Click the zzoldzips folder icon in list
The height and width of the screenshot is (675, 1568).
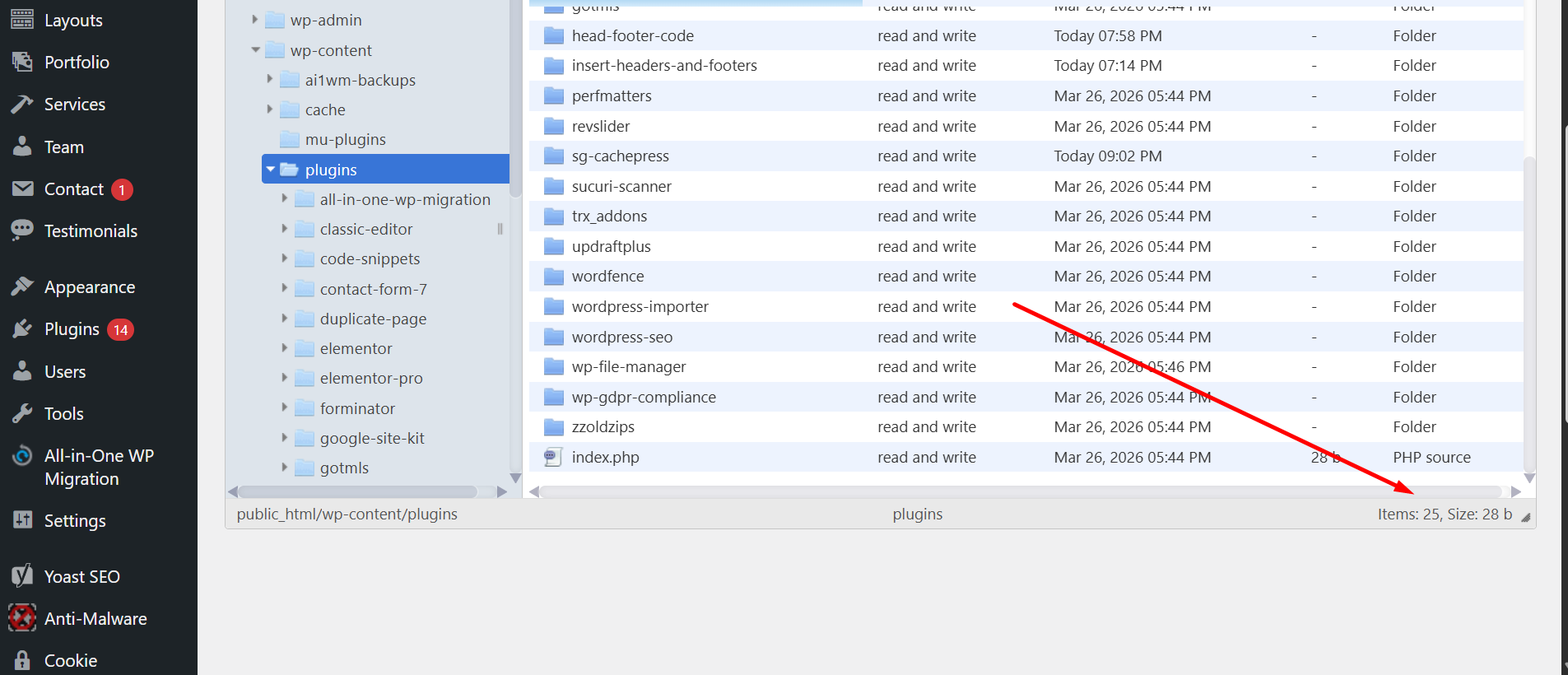coord(554,426)
